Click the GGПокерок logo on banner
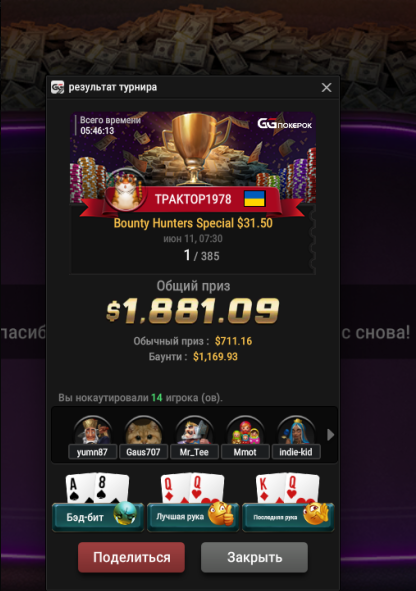 [284, 124]
